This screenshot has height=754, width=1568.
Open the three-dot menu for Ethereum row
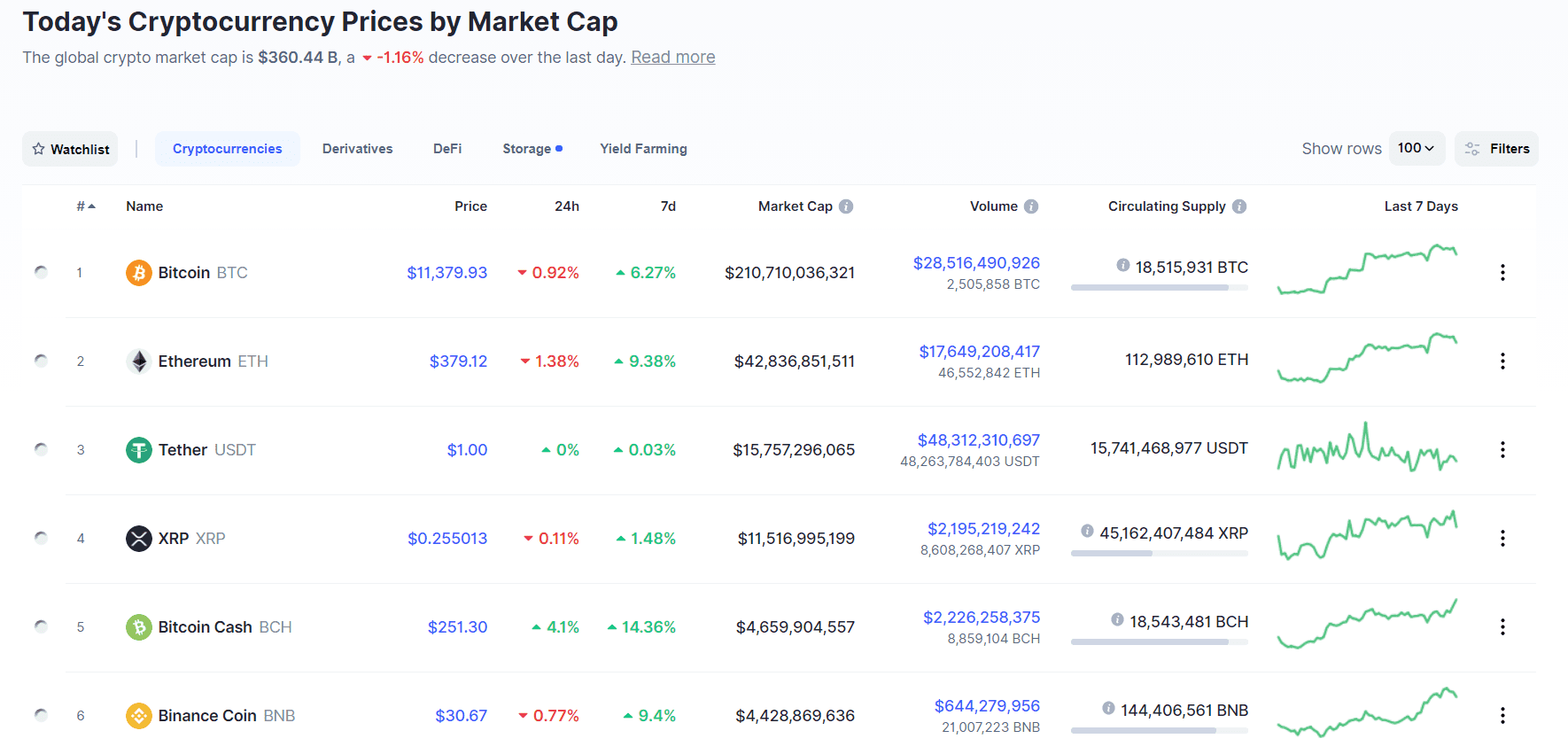pyautogui.click(x=1502, y=361)
